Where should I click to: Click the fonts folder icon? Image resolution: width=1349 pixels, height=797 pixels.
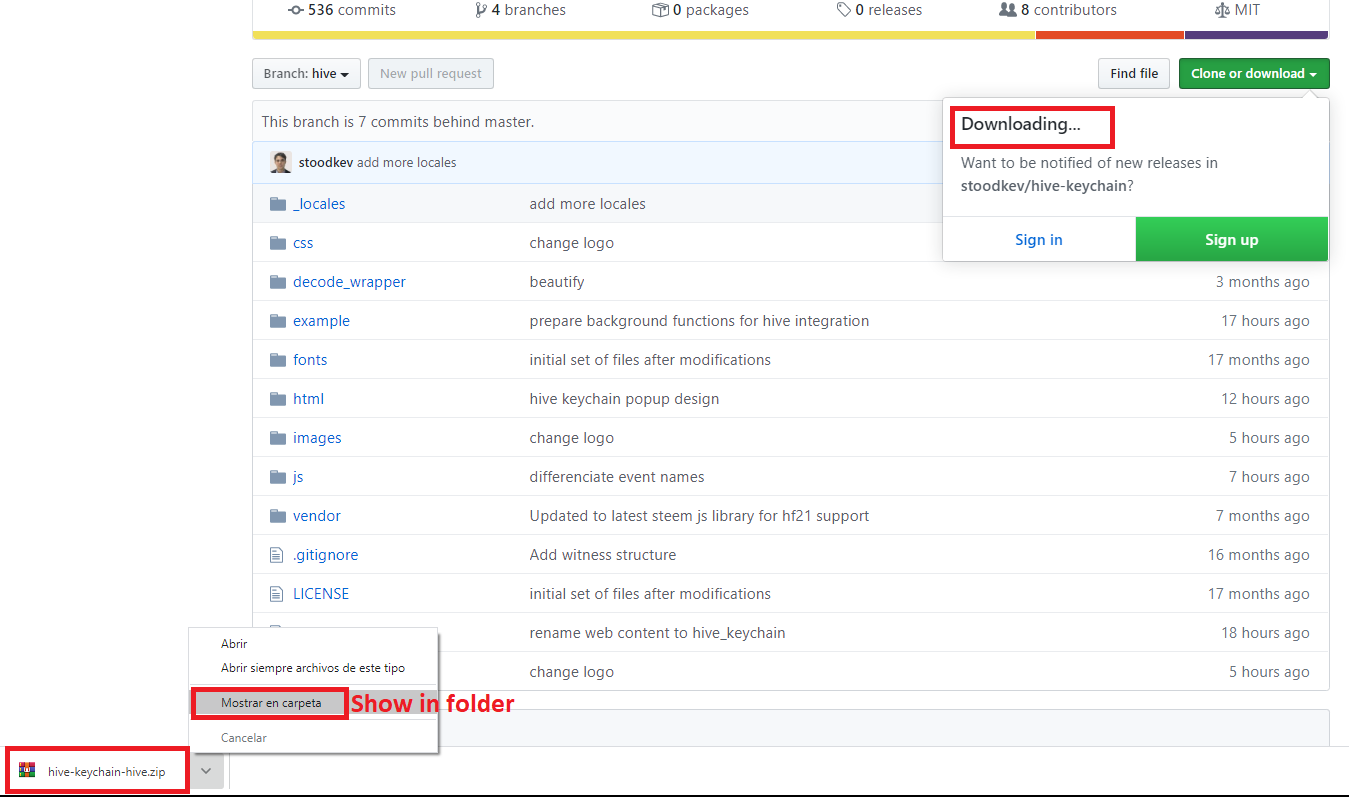tap(278, 360)
